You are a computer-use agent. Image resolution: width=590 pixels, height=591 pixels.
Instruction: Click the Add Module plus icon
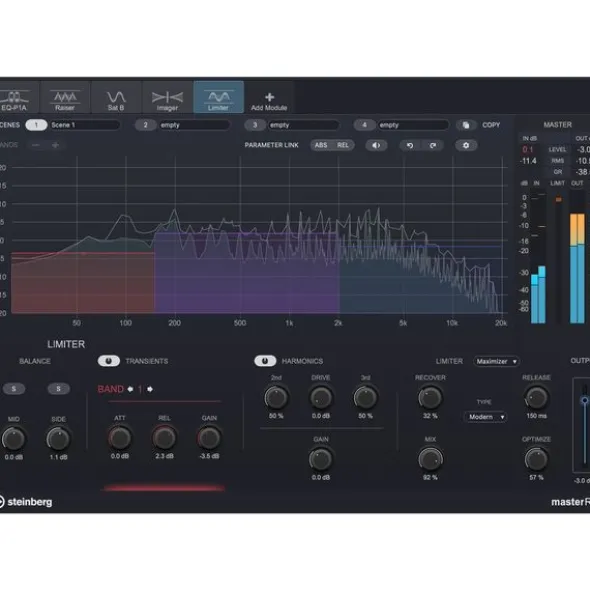(x=269, y=97)
